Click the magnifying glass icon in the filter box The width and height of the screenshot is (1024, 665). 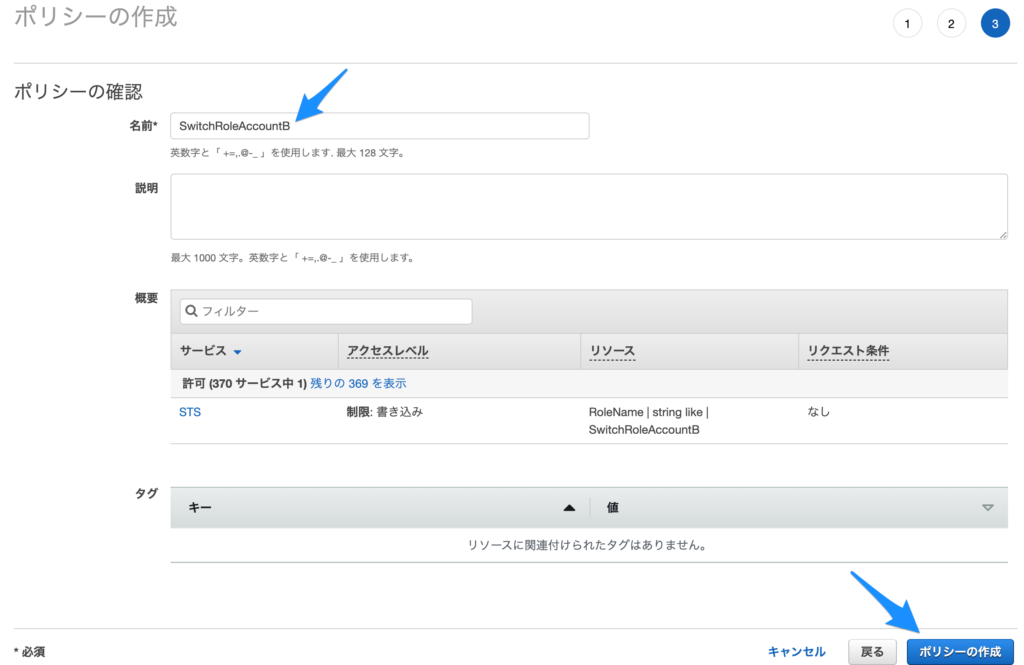click(x=191, y=311)
